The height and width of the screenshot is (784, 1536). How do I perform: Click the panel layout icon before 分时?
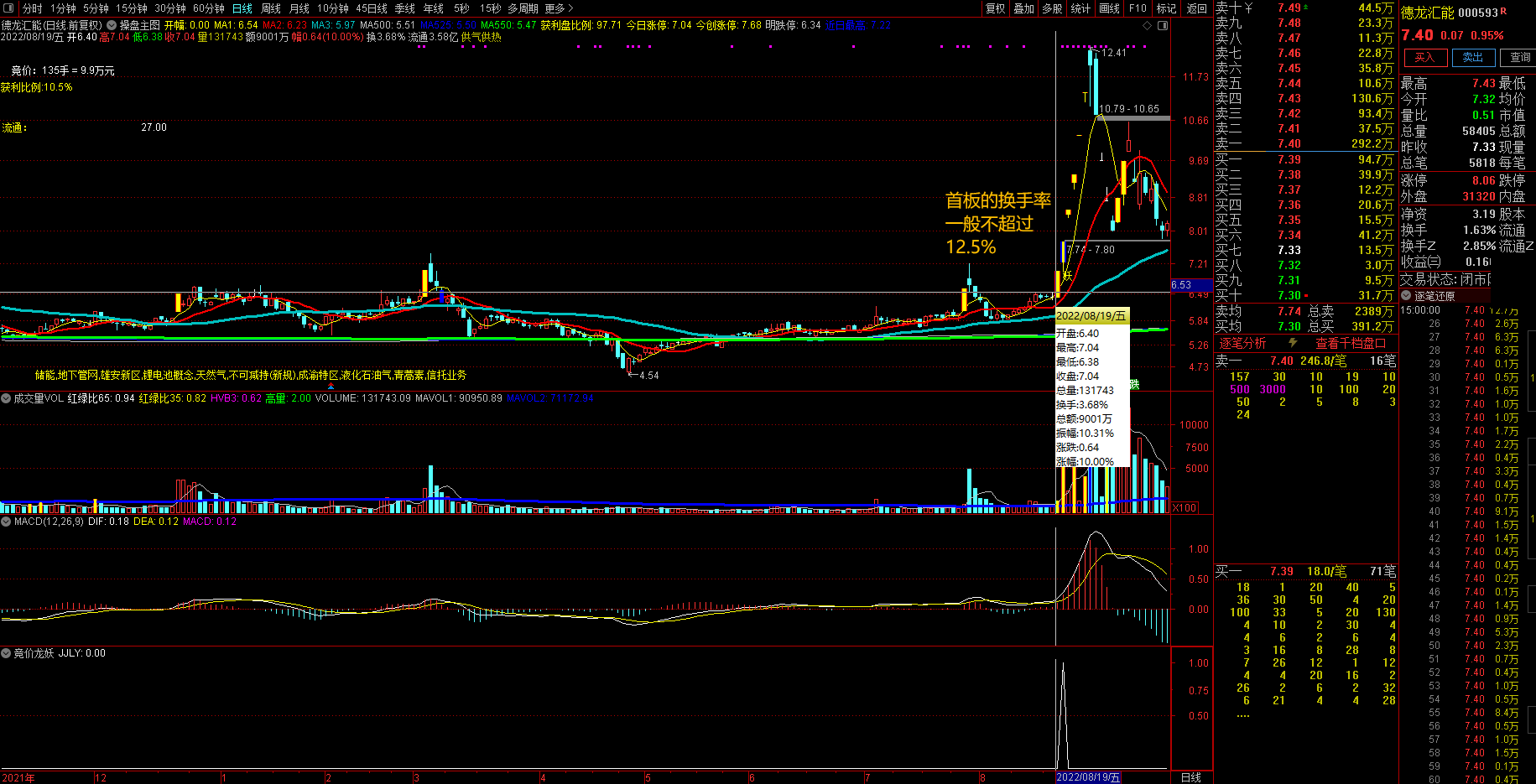(8, 8)
